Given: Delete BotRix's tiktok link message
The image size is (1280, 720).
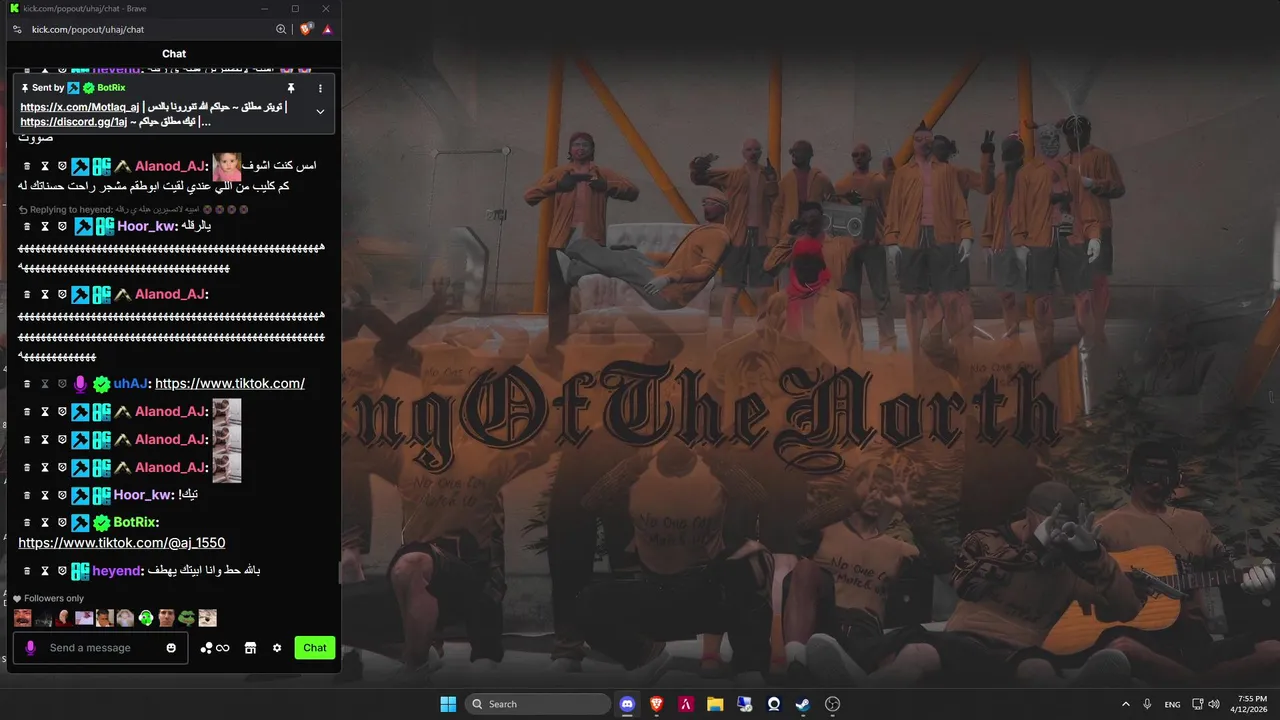Looking at the screenshot, I should (x=27, y=522).
